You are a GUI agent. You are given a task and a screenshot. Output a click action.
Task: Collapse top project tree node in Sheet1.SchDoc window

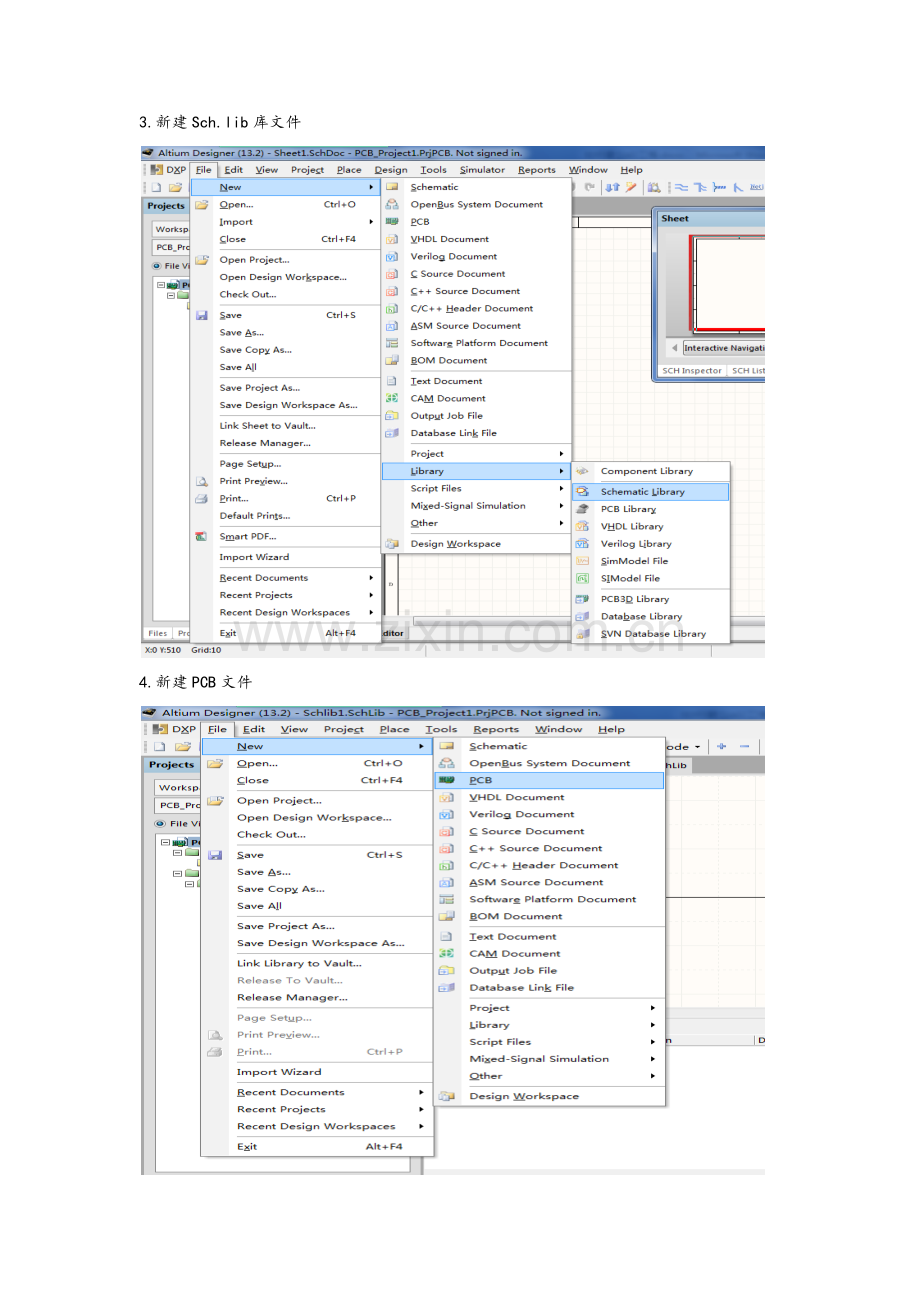[161, 284]
